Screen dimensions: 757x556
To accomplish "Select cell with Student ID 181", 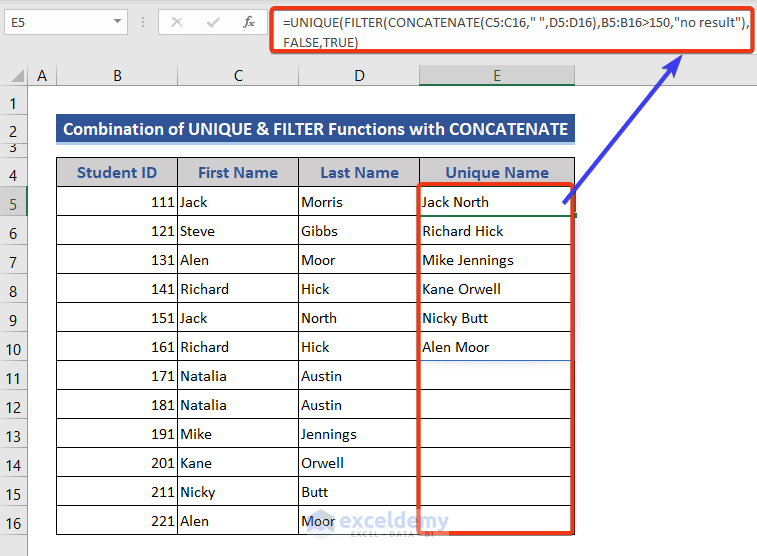I will pos(117,404).
